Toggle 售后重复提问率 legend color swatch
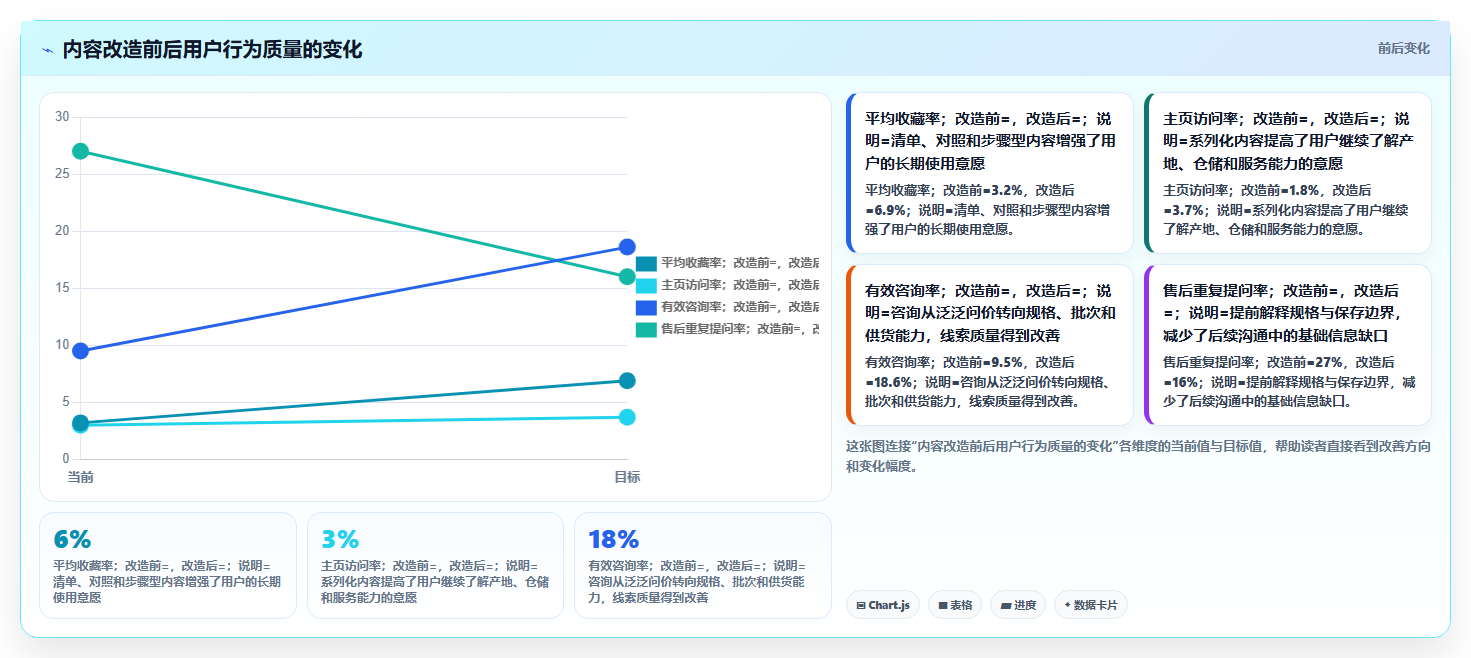Viewport: 1471px width, 658px height. coord(646,329)
